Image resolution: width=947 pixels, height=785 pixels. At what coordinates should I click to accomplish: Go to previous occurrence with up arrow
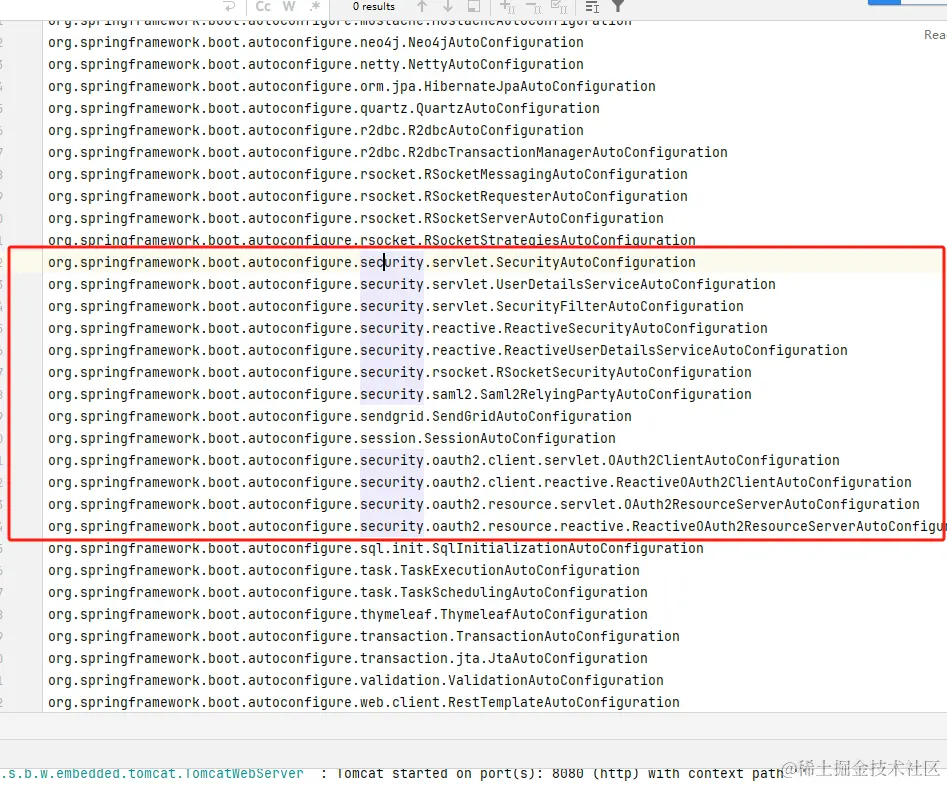[422, 7]
